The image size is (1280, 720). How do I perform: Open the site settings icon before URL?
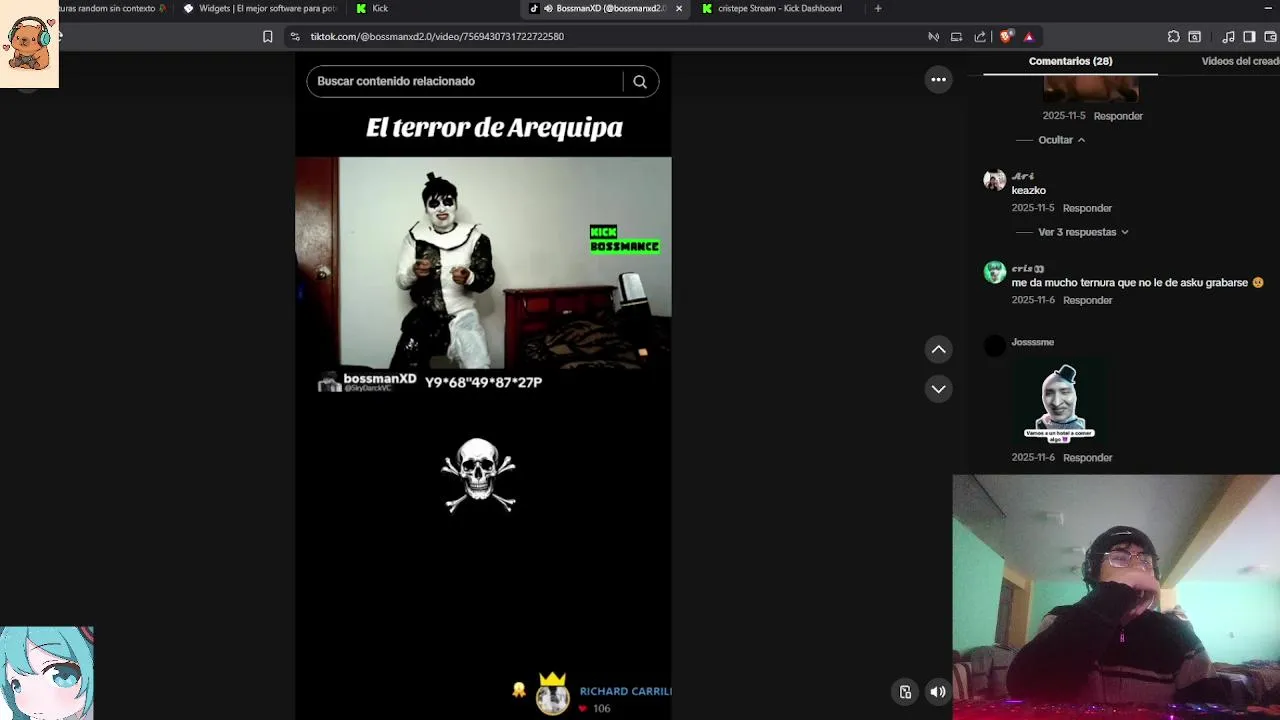coord(294,37)
